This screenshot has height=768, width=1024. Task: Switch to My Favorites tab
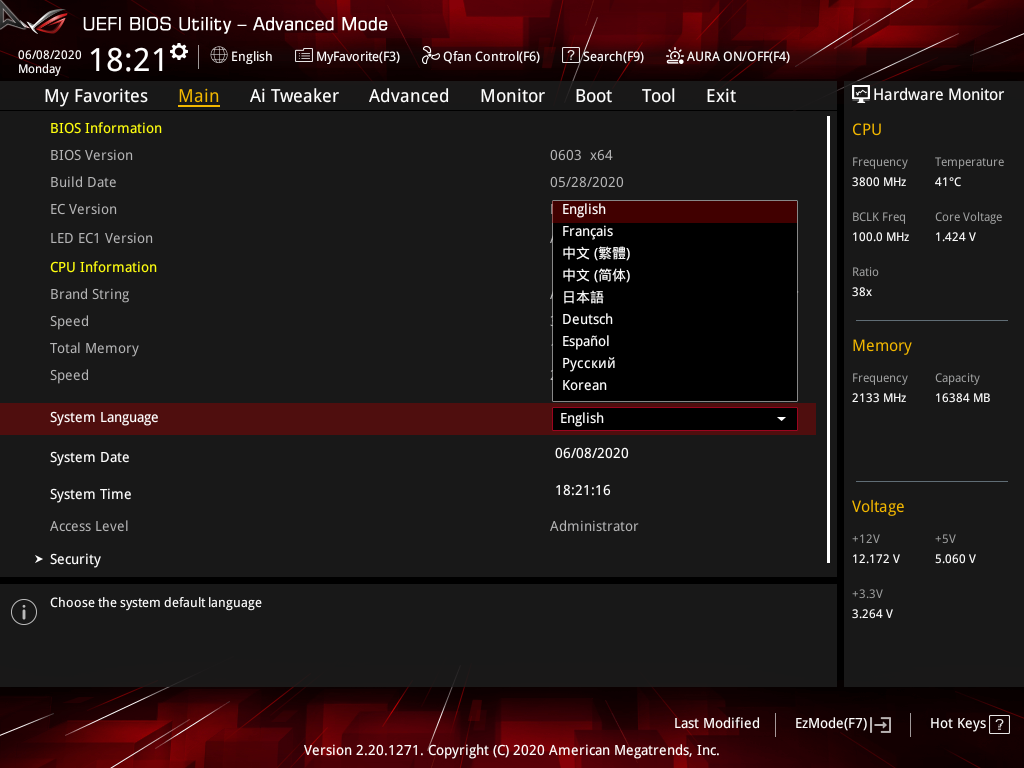tap(96, 96)
